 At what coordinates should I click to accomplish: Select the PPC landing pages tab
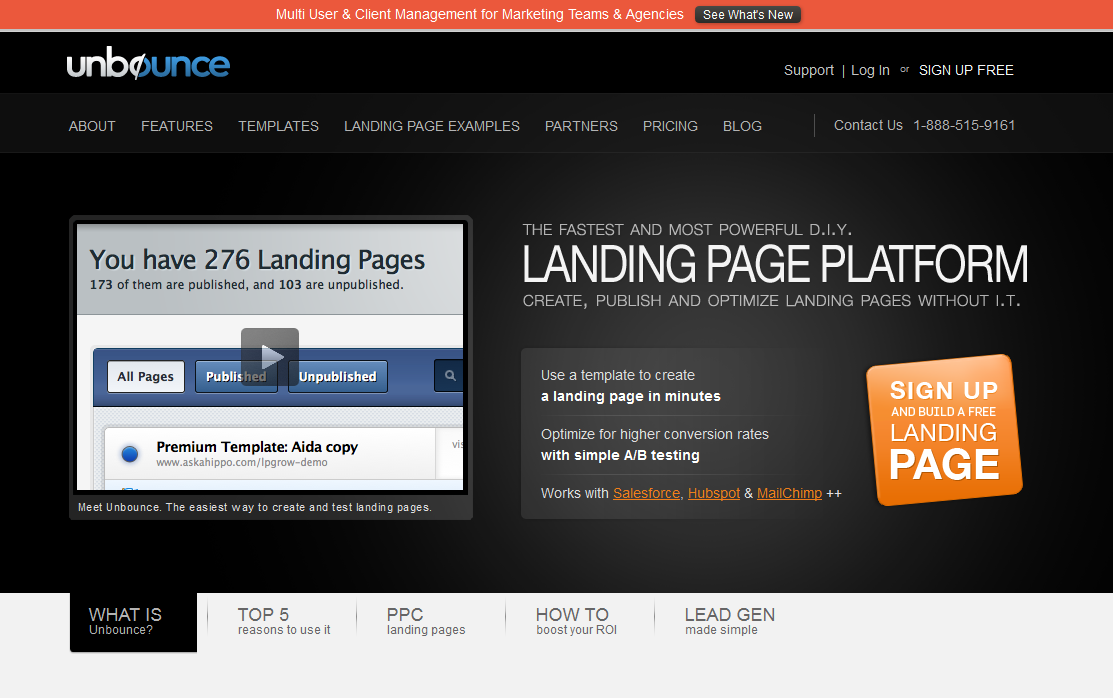426,621
